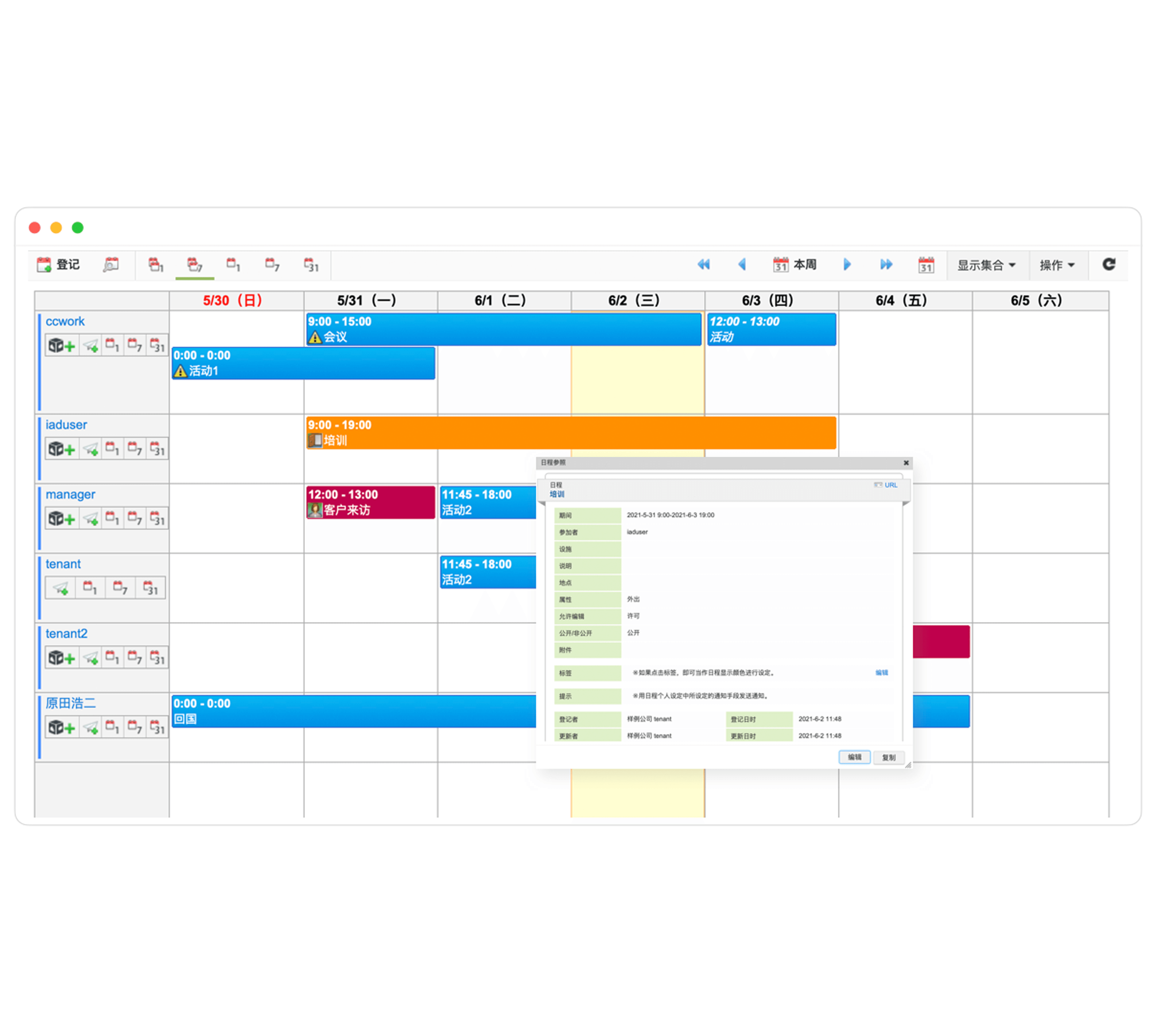This screenshot has width=1161, height=1036.
Task: Click the URL link in the dialog
Action: point(891,485)
